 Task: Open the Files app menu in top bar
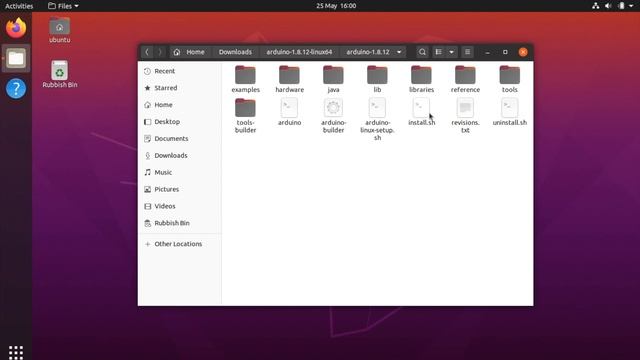63,6
